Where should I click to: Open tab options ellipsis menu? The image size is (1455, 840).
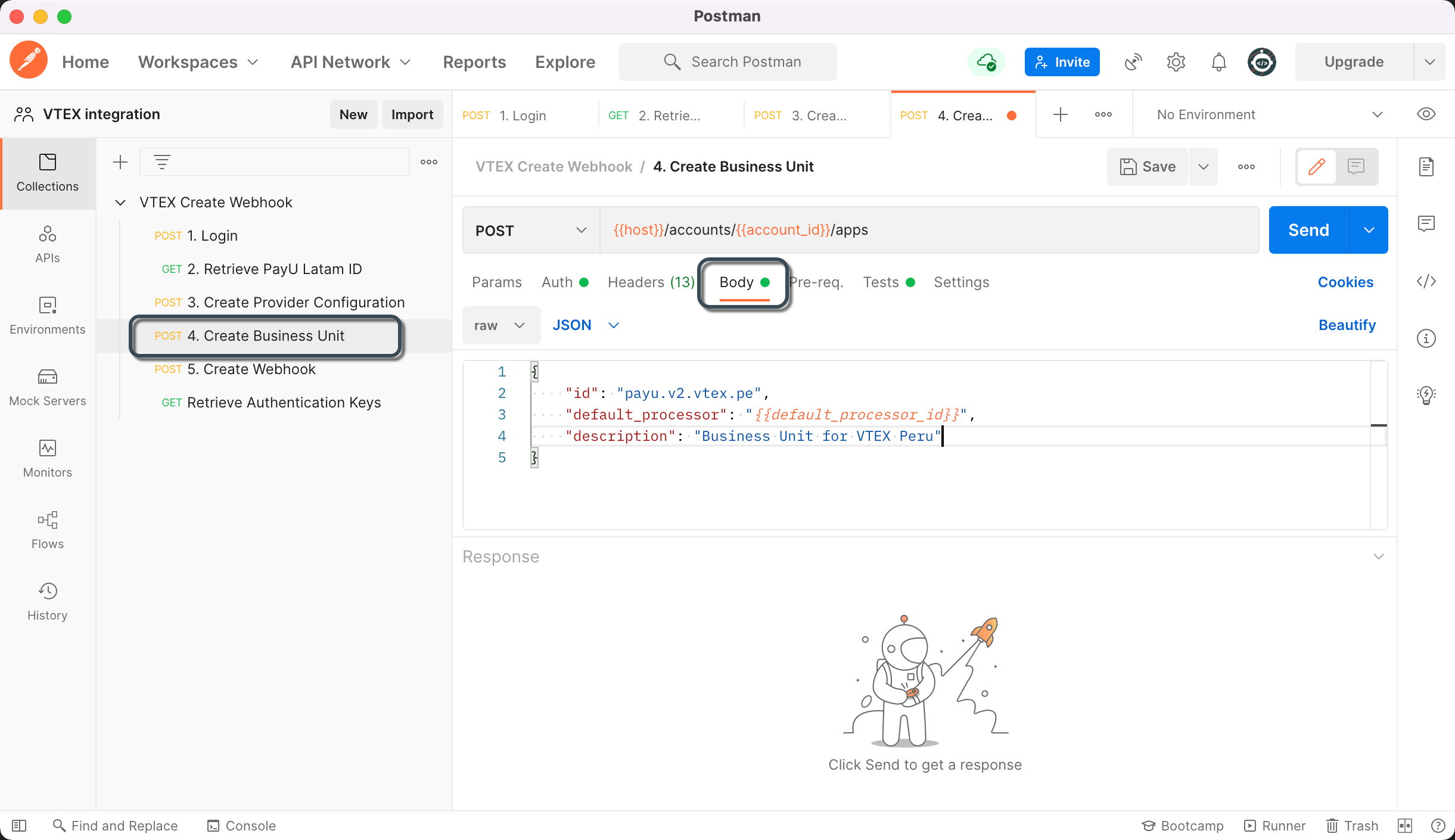pyautogui.click(x=1103, y=114)
